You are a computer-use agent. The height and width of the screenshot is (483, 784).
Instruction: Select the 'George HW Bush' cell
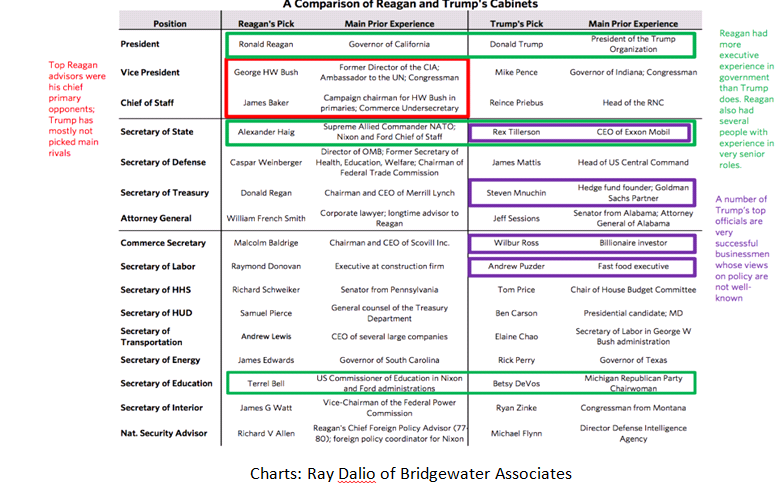(x=266, y=72)
